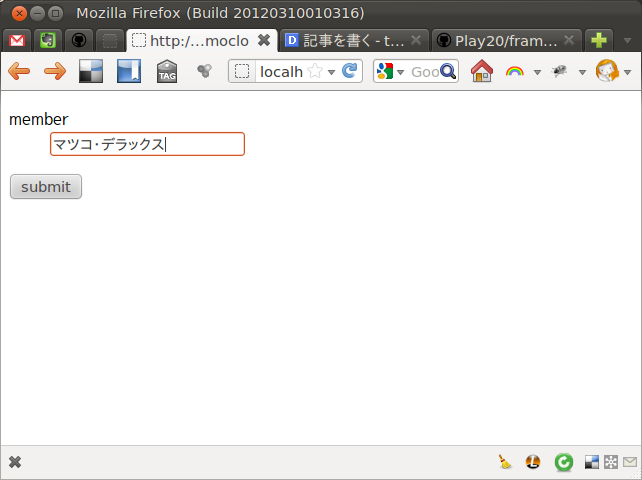Maximize the Firefox window
Screen dimensions: 642x480
coord(56,13)
